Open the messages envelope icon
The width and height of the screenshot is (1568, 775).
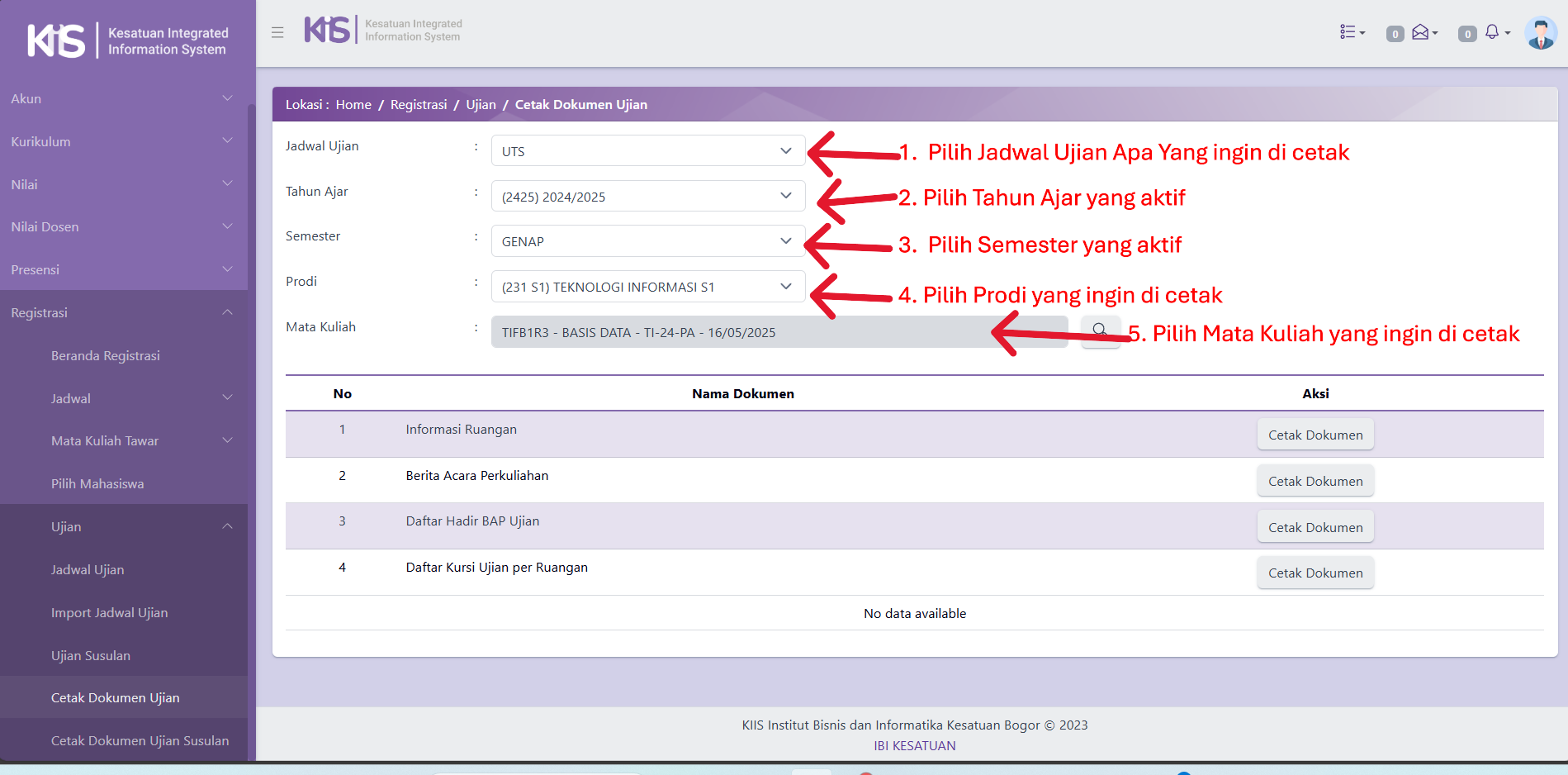[x=1423, y=32]
